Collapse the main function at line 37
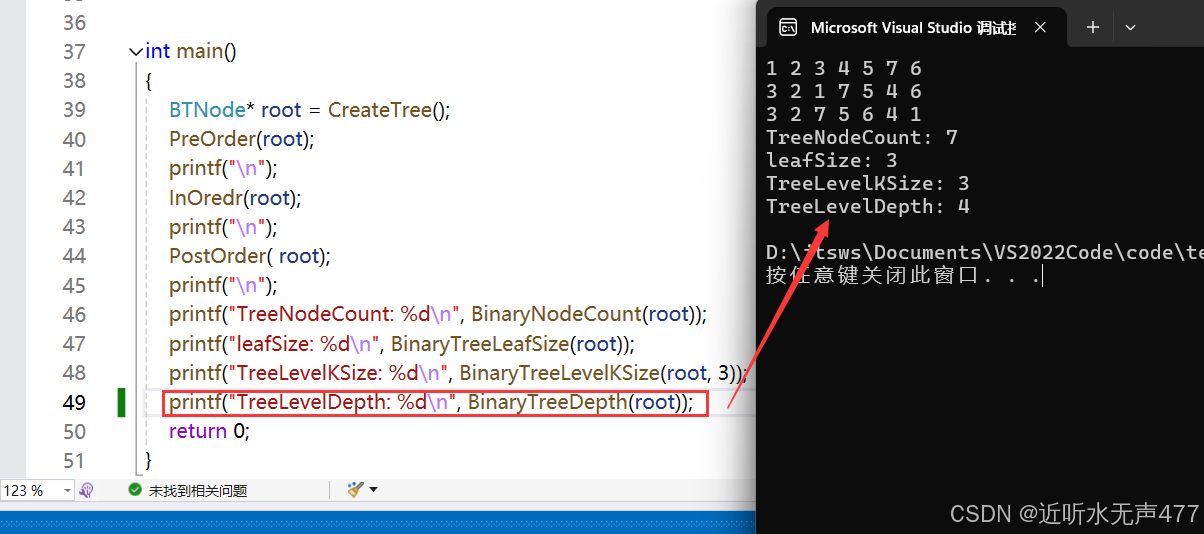The width and height of the screenshot is (1204, 534). [x=136, y=52]
